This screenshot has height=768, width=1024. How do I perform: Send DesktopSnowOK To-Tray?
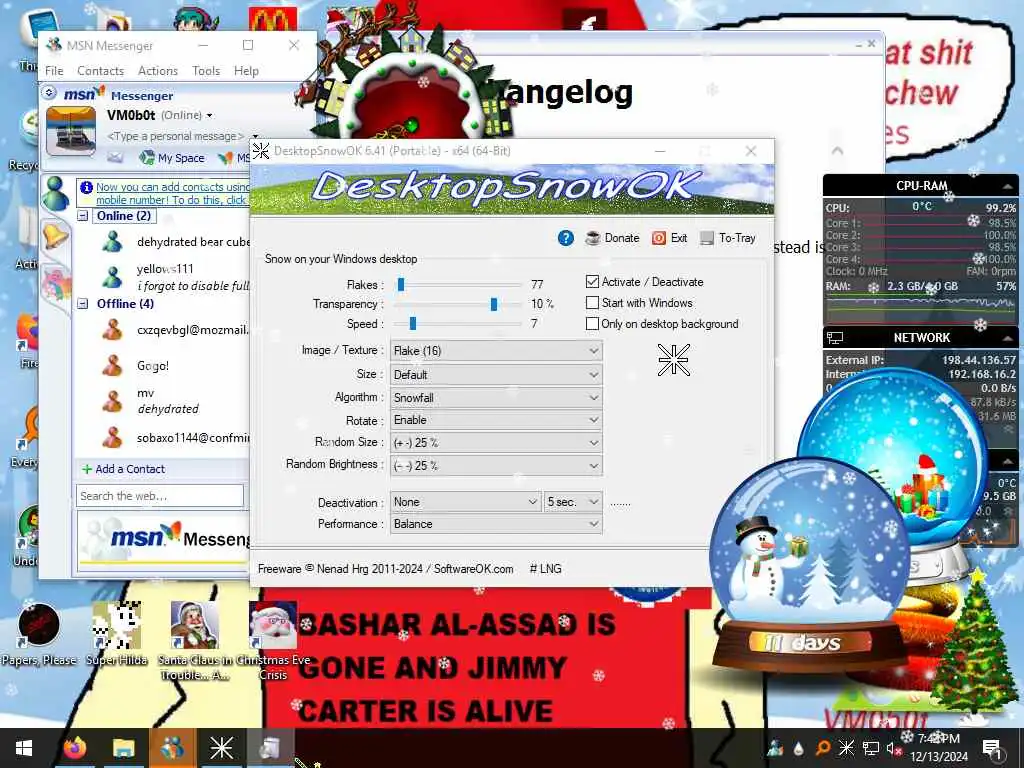tap(728, 238)
